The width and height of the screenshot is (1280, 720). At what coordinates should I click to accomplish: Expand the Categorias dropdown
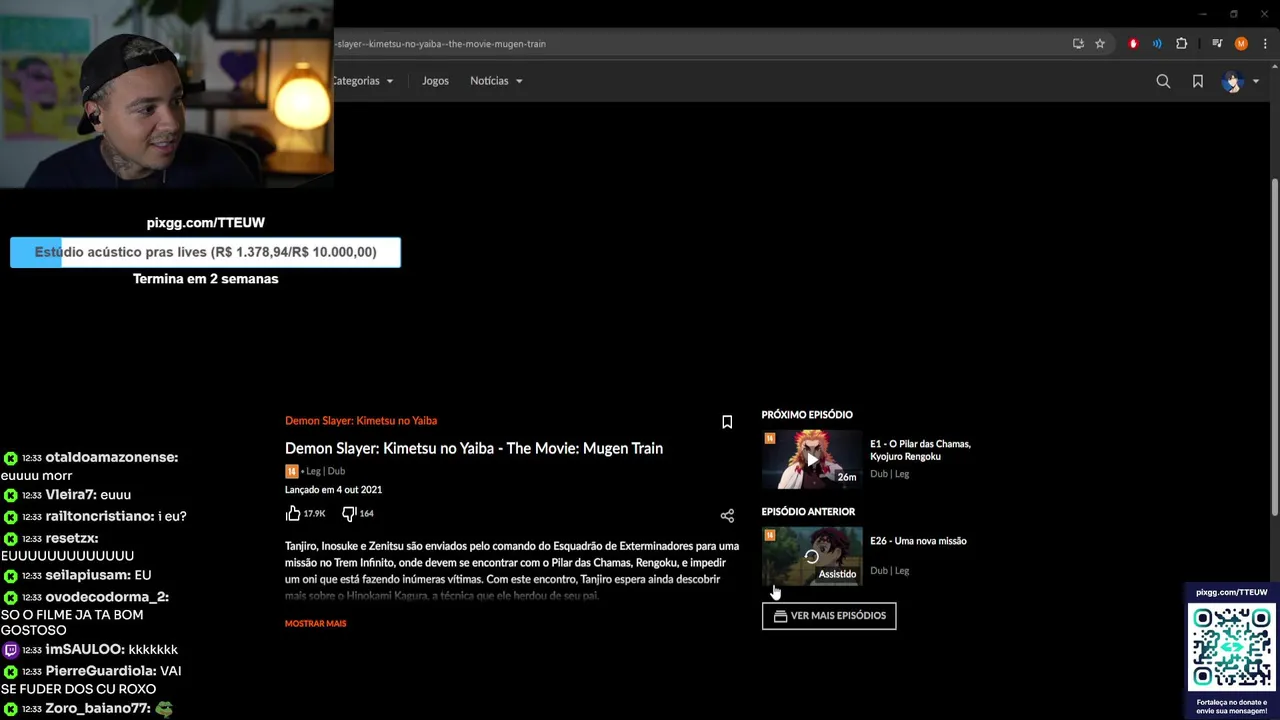pos(363,81)
